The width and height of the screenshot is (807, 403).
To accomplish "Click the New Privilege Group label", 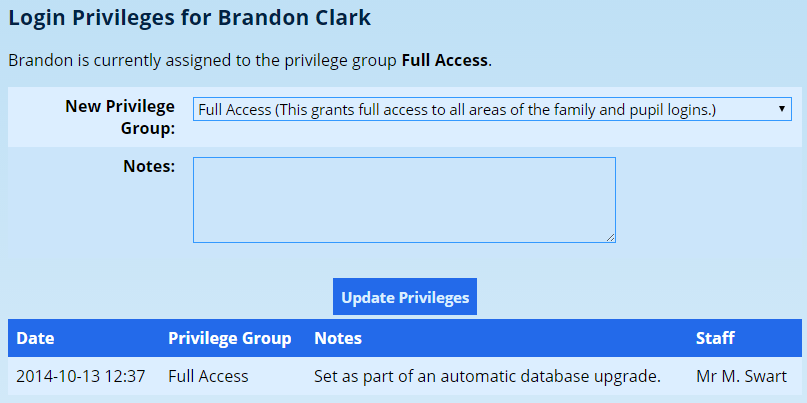I will pos(120,117).
